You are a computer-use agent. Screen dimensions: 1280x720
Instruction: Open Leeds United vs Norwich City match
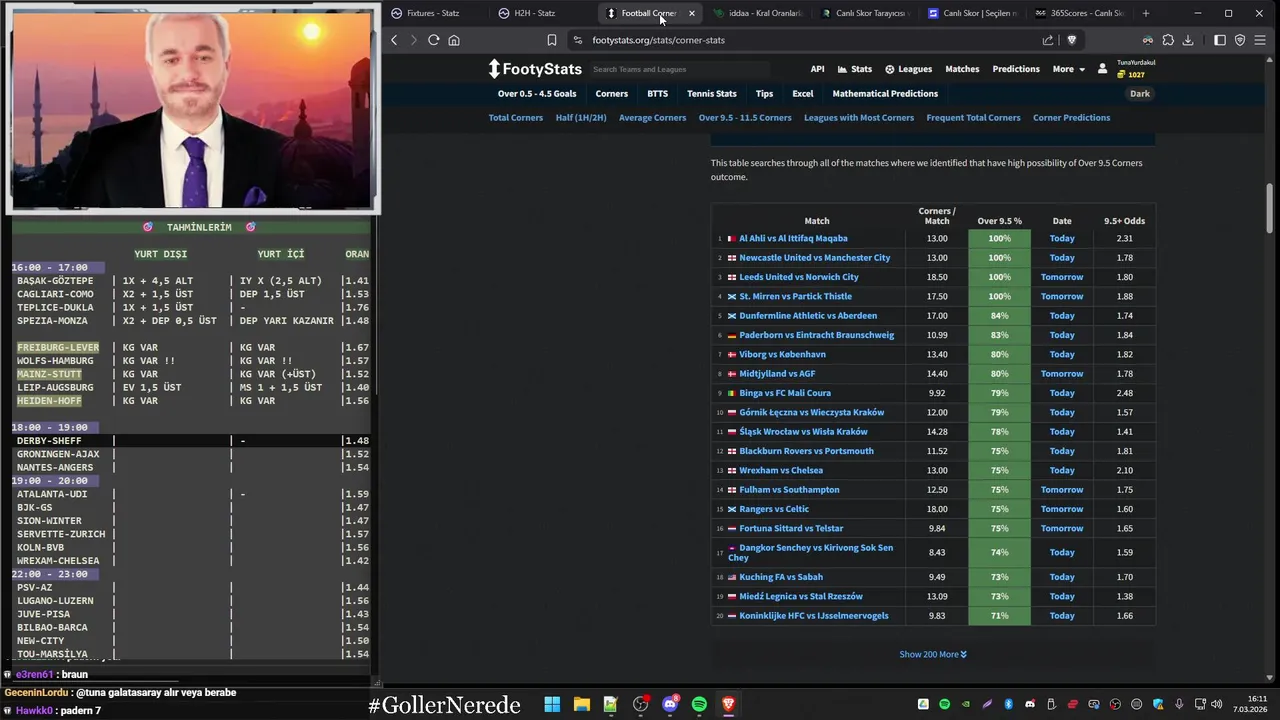[x=799, y=277]
